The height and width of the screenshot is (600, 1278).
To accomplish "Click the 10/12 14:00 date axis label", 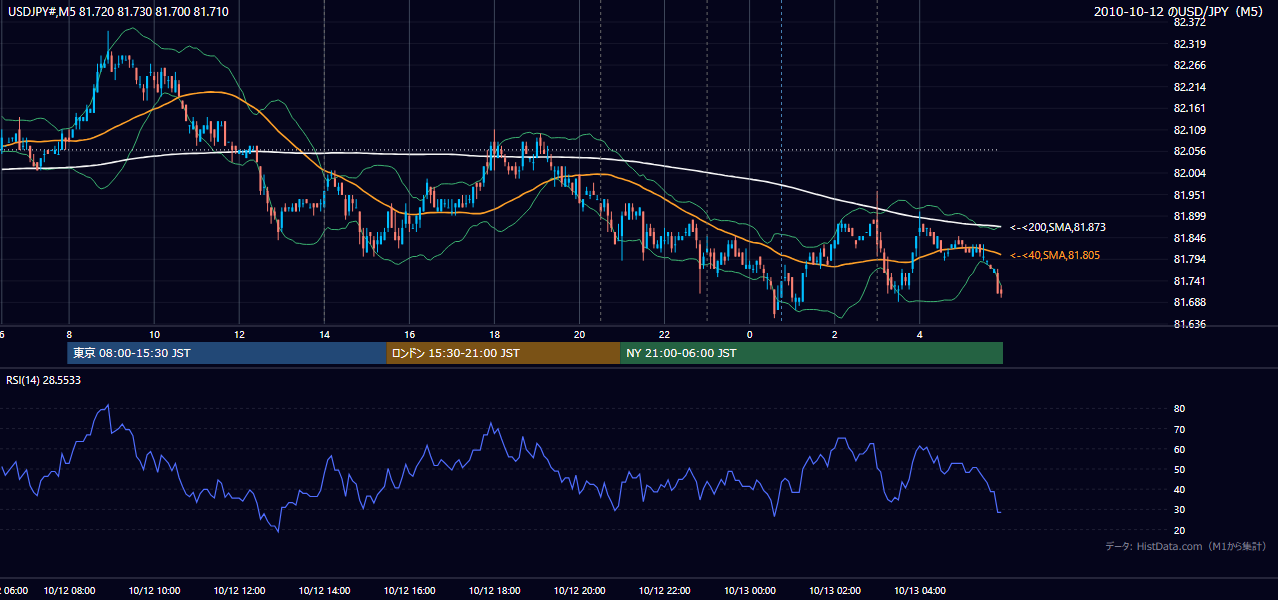I will click(x=324, y=591).
